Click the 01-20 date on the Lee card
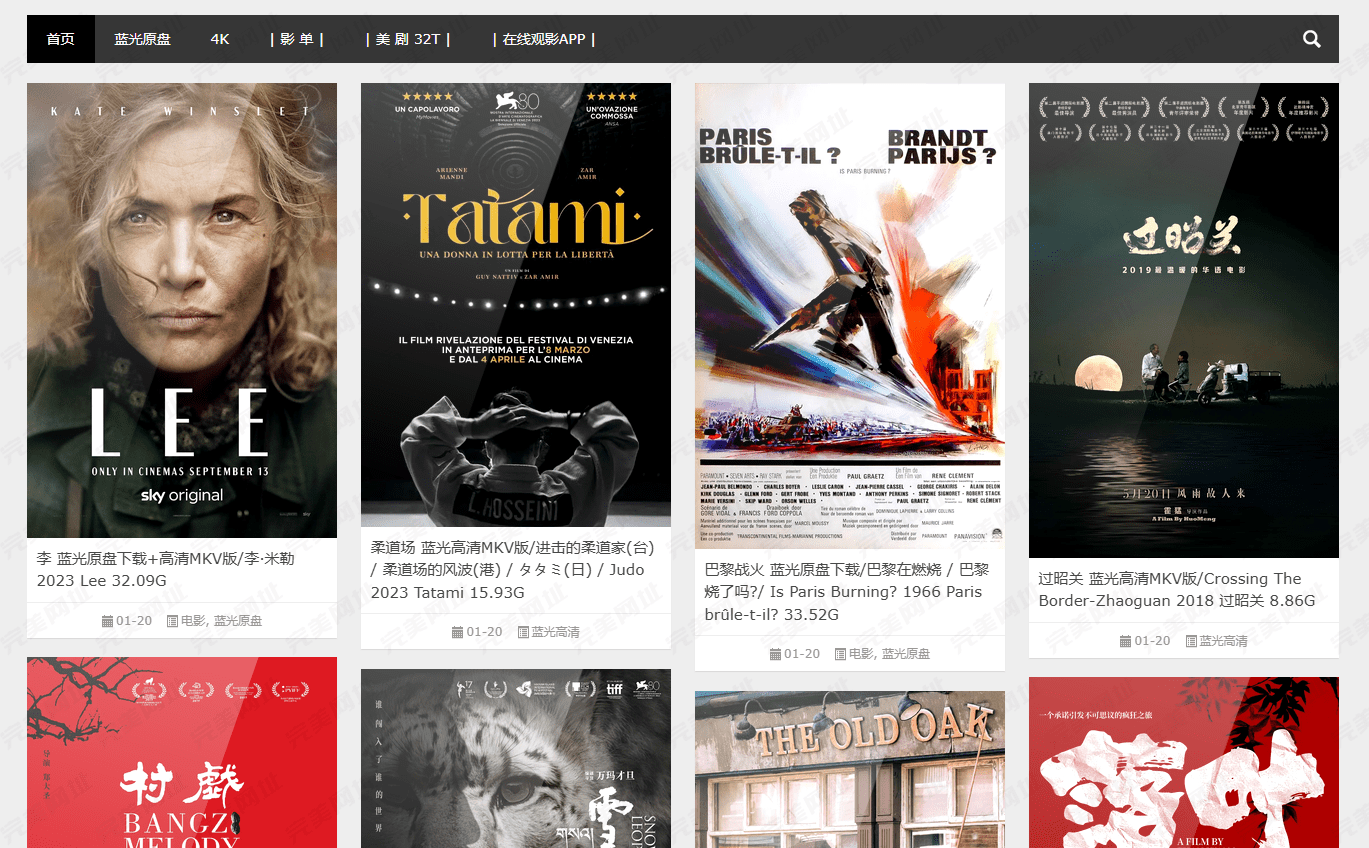1369x848 pixels. [x=134, y=621]
